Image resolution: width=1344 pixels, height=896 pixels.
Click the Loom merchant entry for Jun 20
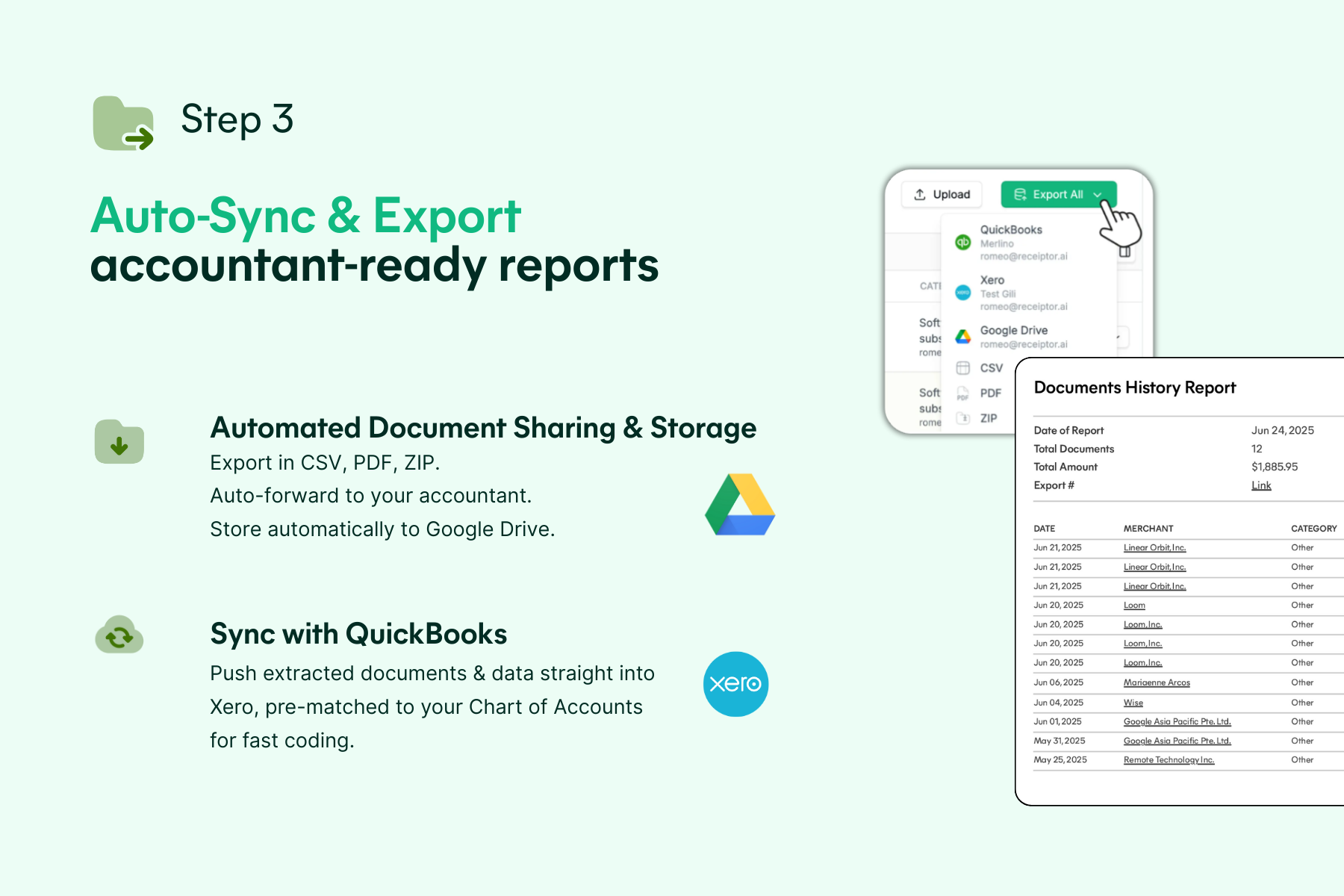pyautogui.click(x=1134, y=605)
